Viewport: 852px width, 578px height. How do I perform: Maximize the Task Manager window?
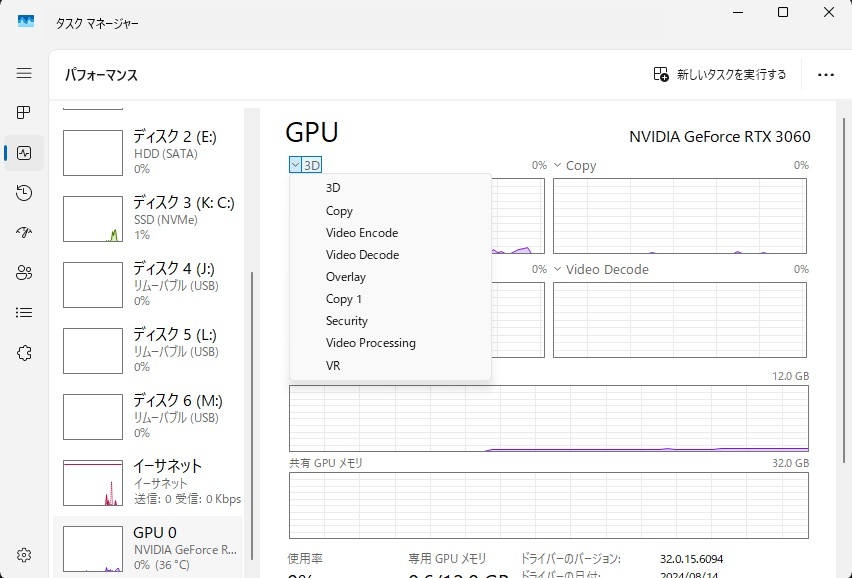coord(783,12)
